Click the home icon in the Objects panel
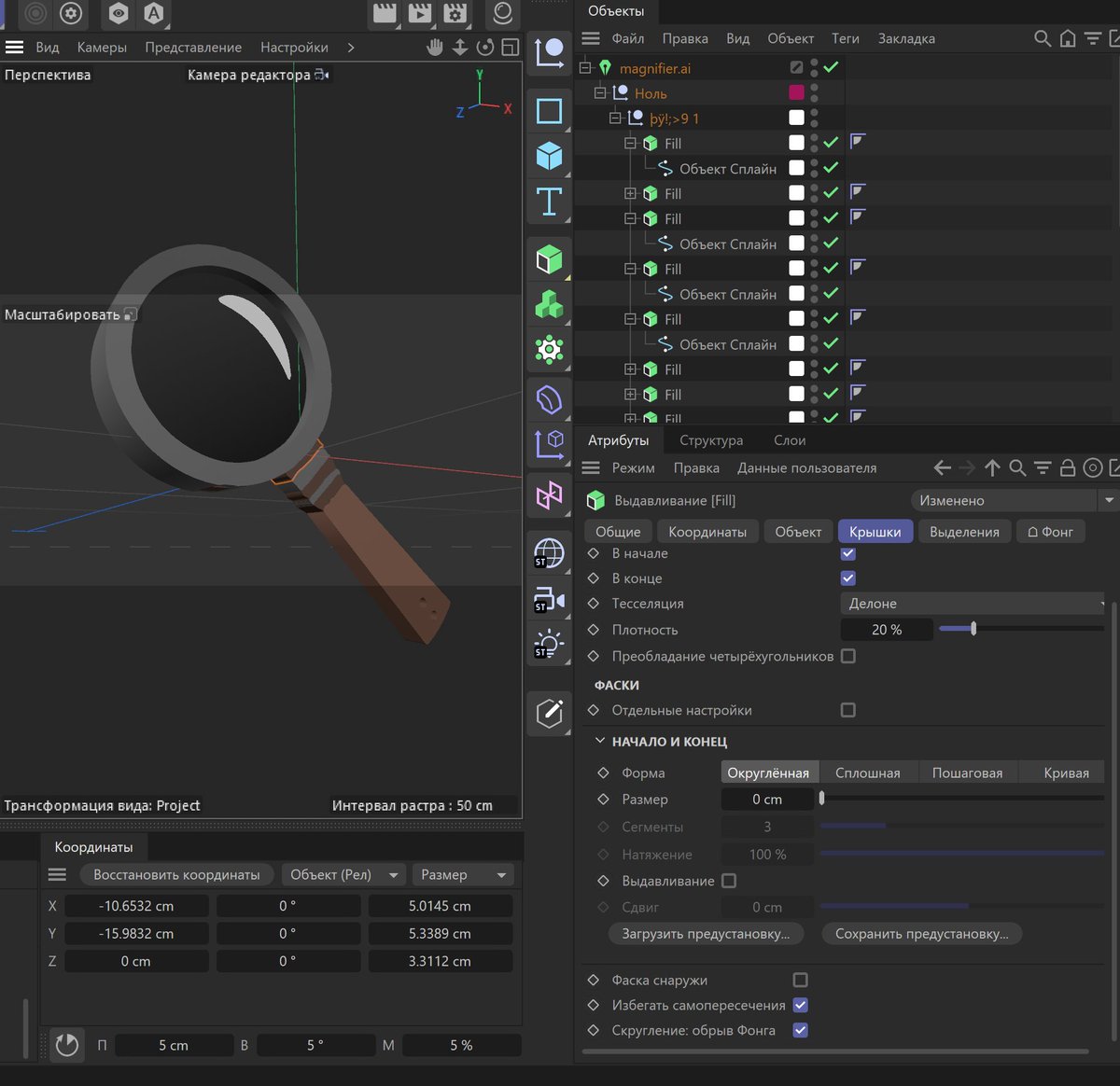Image resolution: width=1120 pixels, height=1086 pixels. pyautogui.click(x=1068, y=38)
